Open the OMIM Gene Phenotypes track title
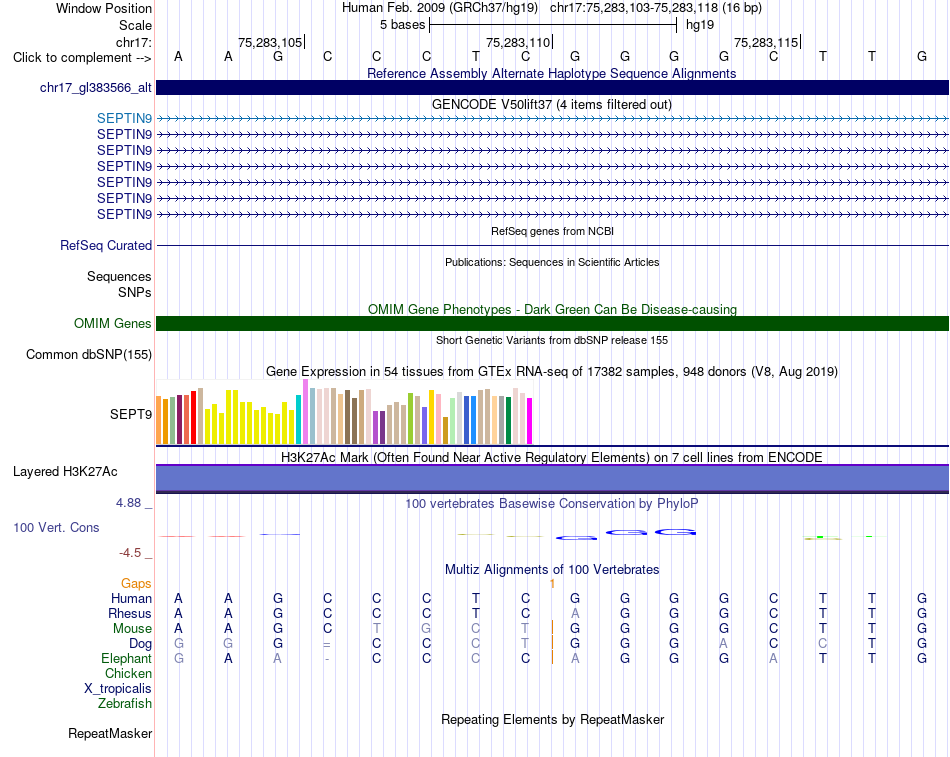The width and height of the screenshot is (950, 757). pyautogui.click(x=553, y=309)
